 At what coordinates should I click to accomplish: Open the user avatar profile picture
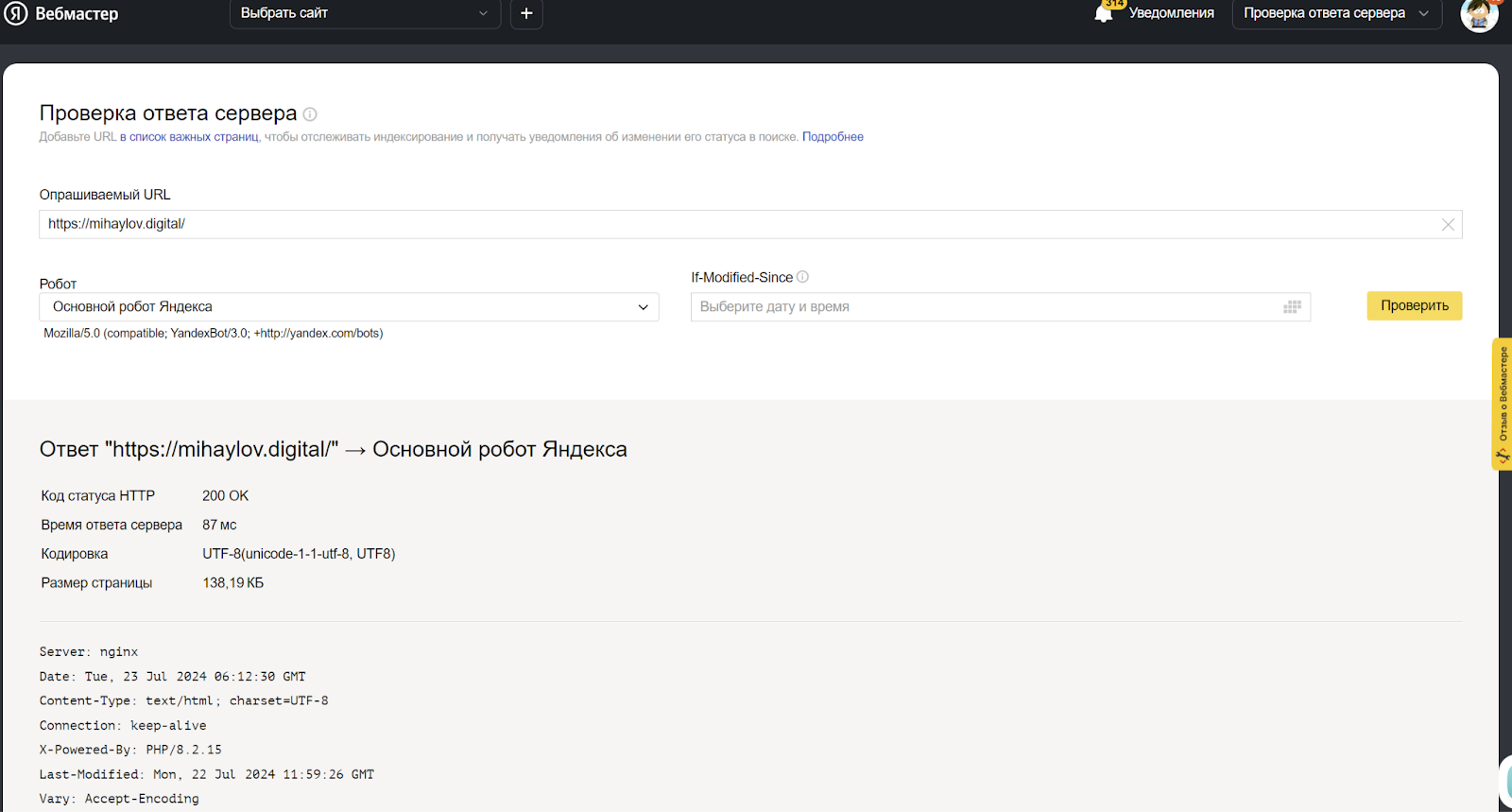1479,14
